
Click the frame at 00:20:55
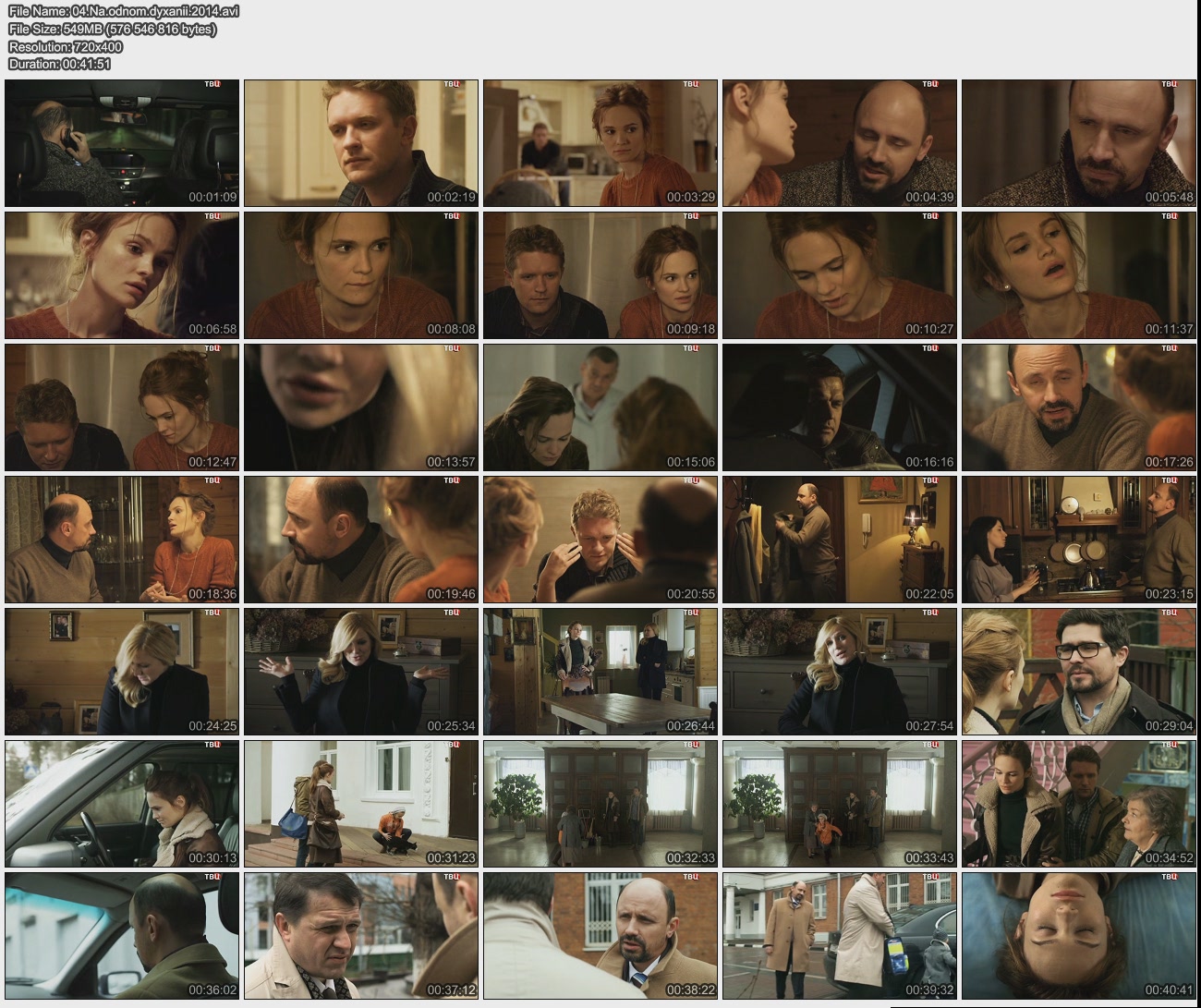tap(600, 540)
